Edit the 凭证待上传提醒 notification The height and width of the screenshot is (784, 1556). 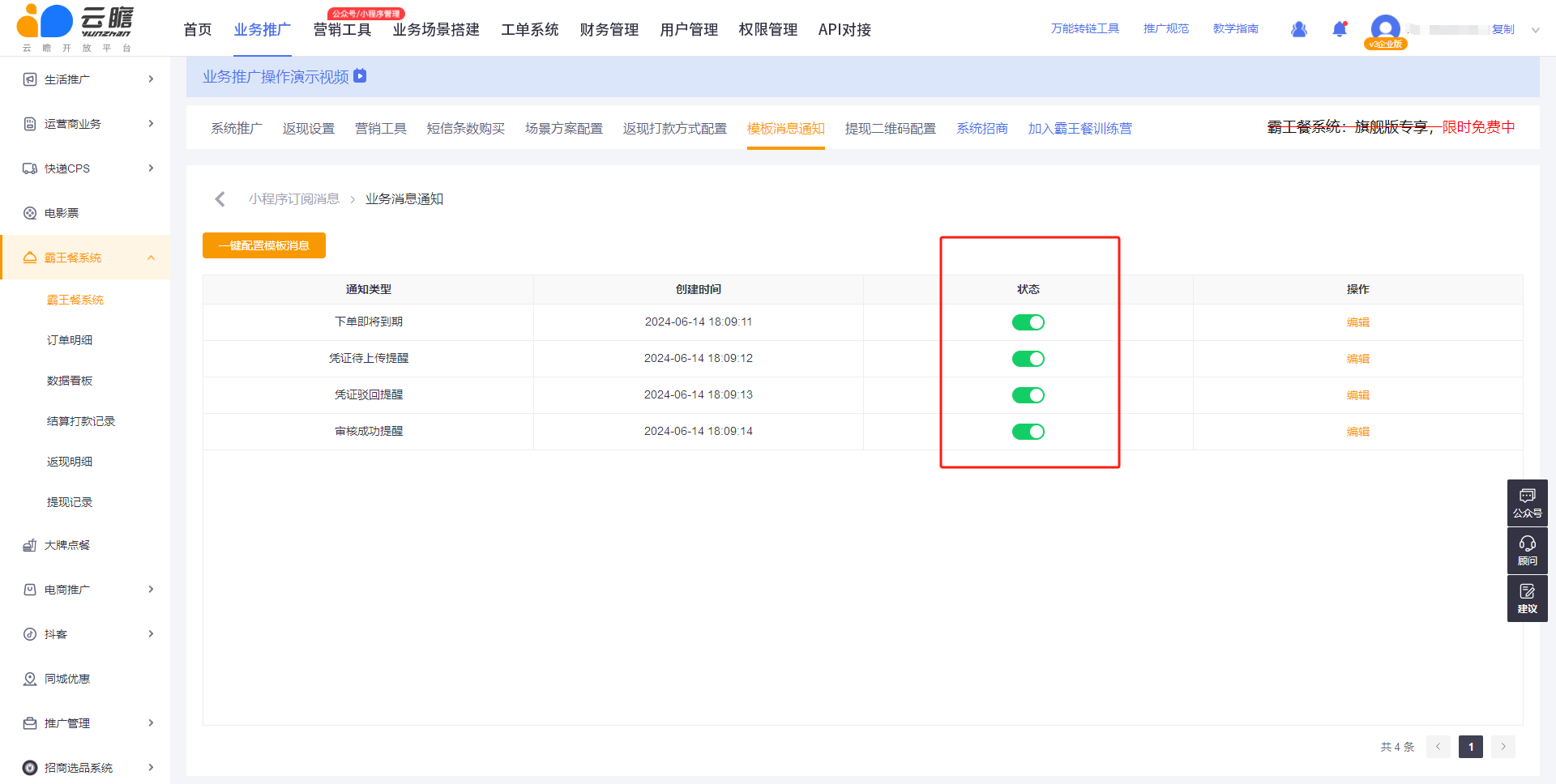[1358, 359]
